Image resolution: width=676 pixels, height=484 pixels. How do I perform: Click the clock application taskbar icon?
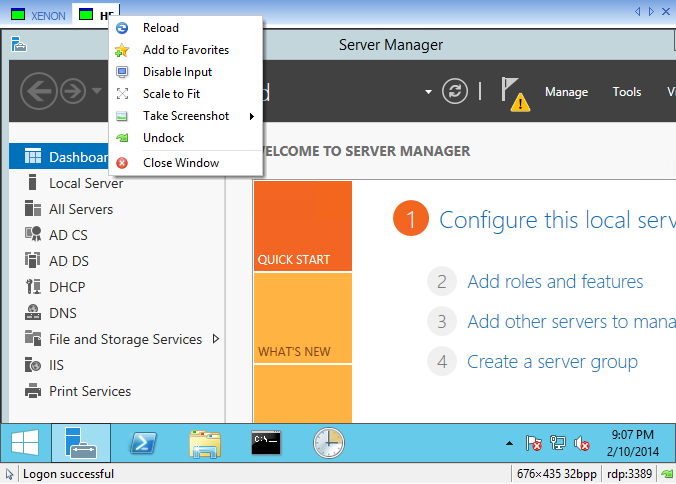329,443
